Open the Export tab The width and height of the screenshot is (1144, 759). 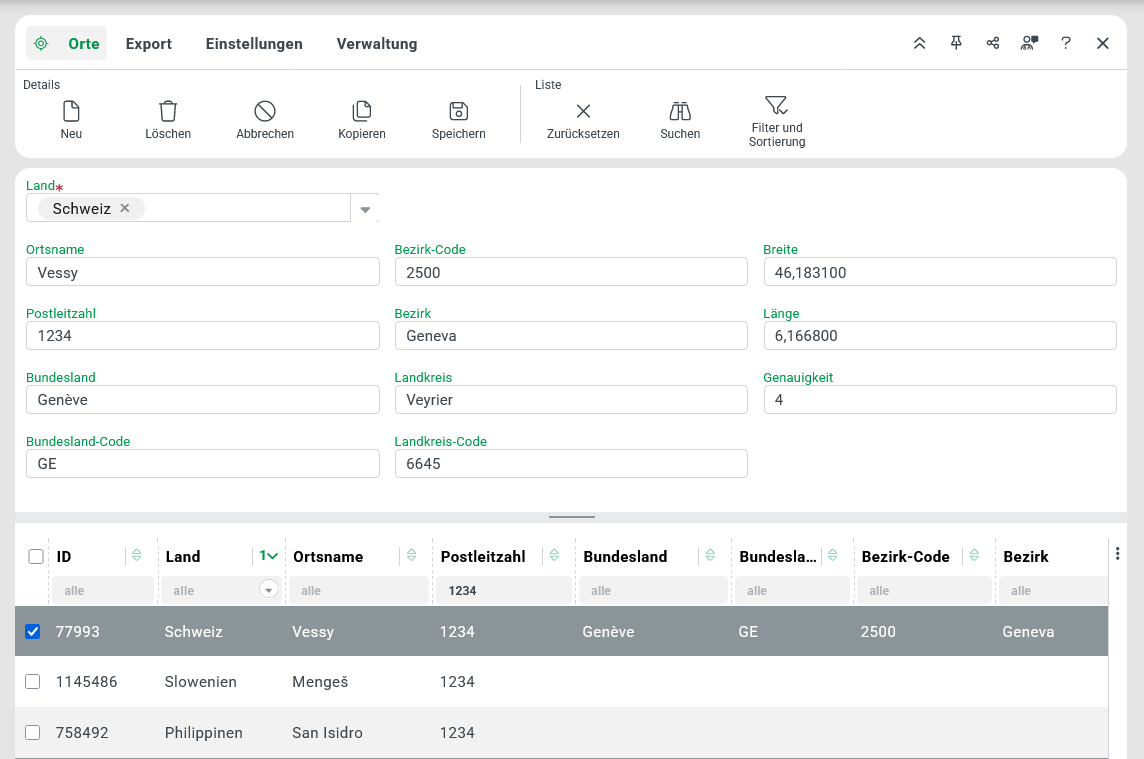149,44
